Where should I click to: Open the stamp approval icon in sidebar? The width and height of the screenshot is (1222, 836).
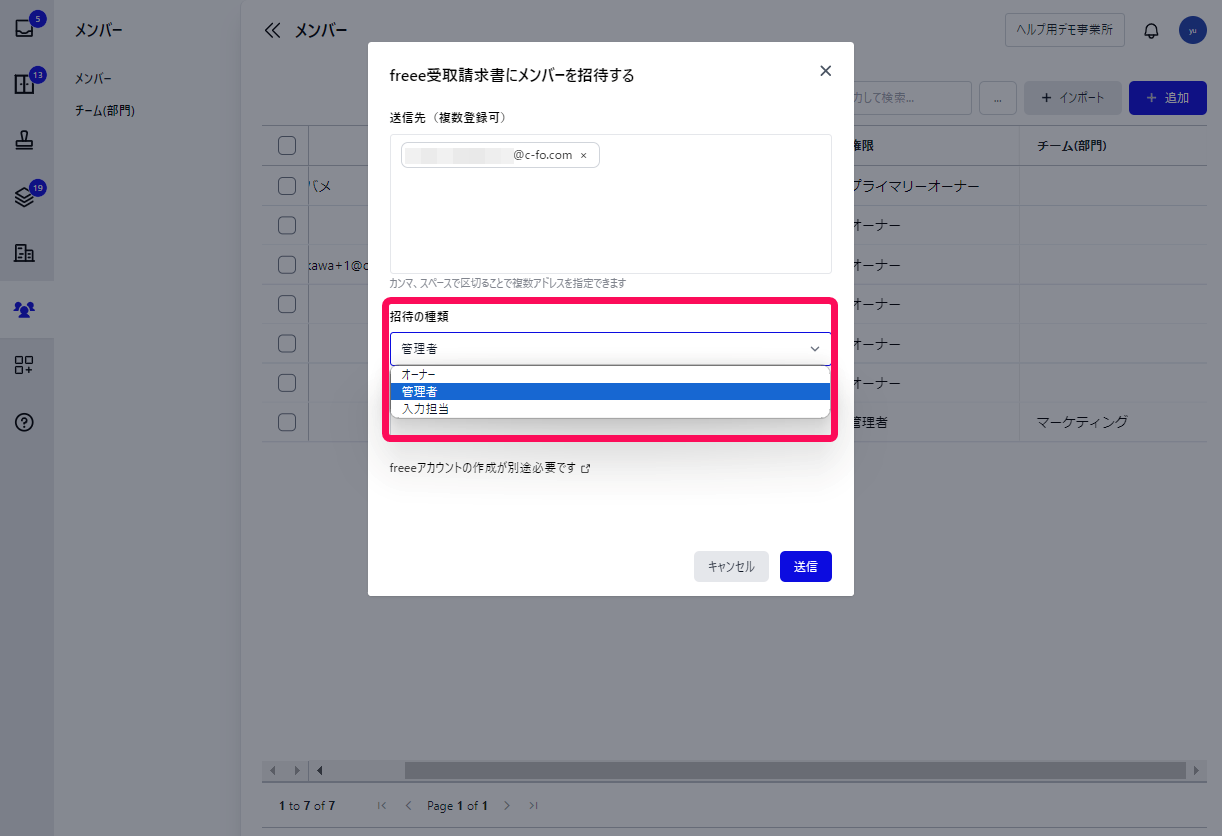point(25,140)
